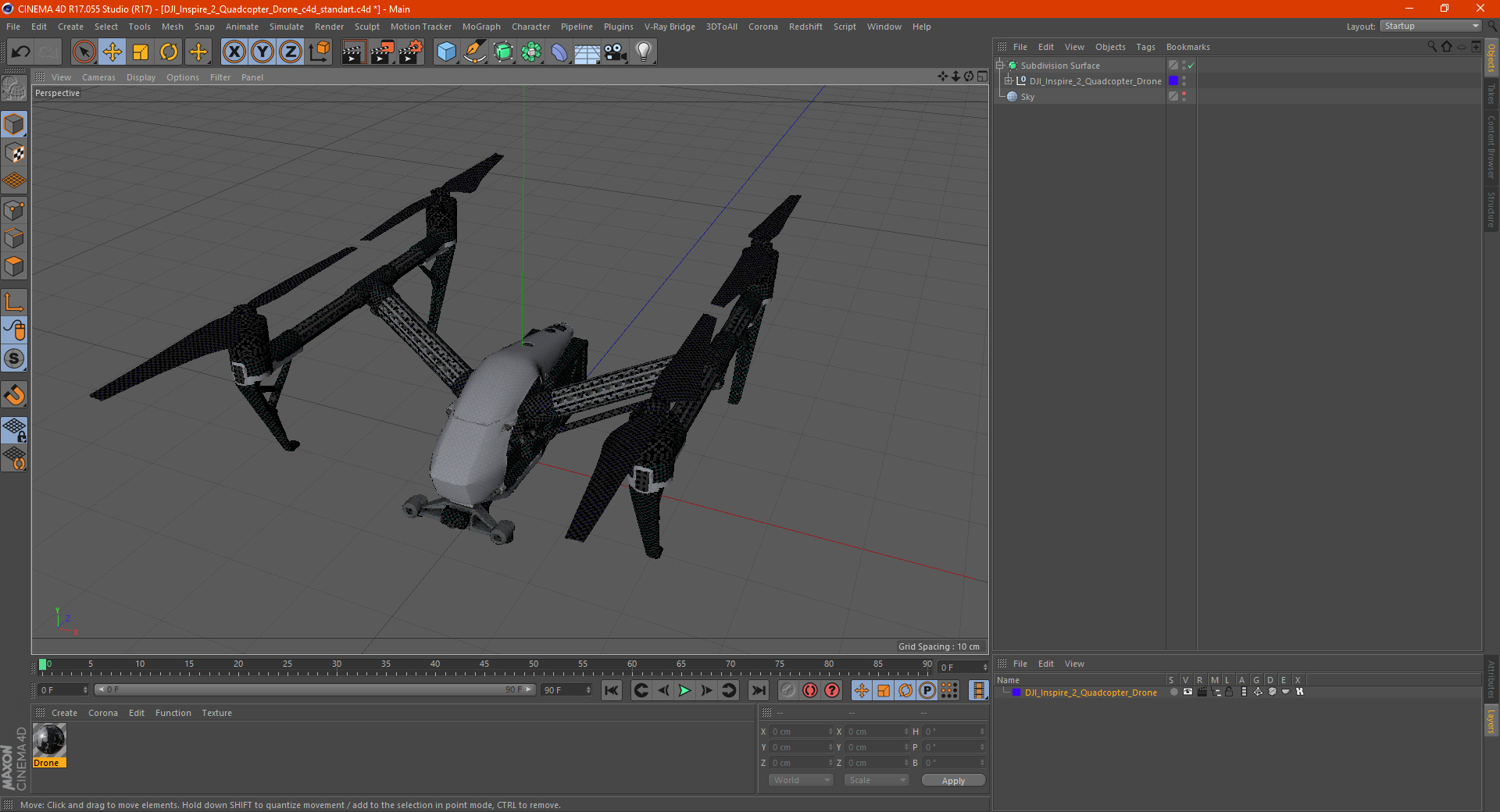This screenshot has height=812, width=1500.
Task: Open the deformer Bend icon
Action: pyautogui.click(x=559, y=52)
